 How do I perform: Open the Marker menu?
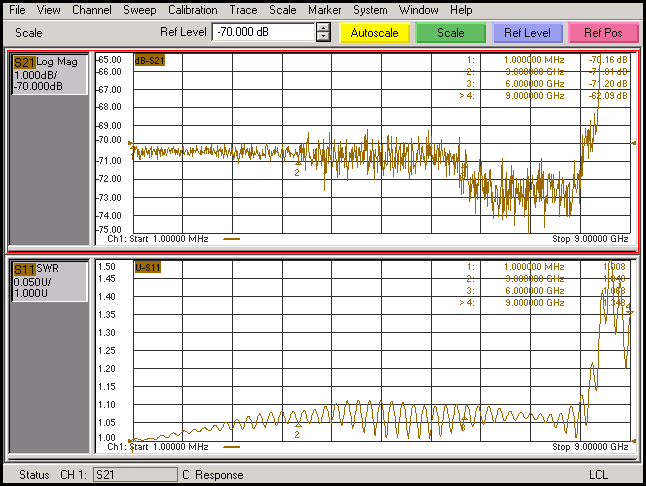click(324, 9)
